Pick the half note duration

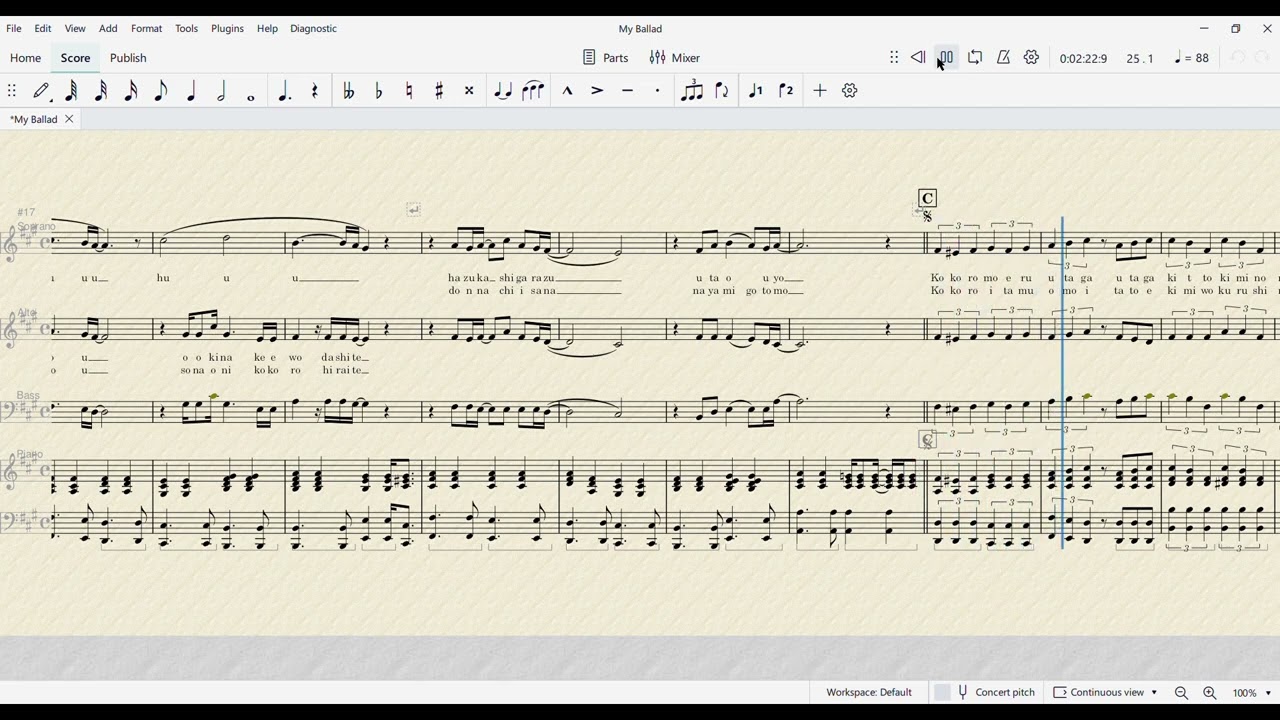click(x=221, y=91)
